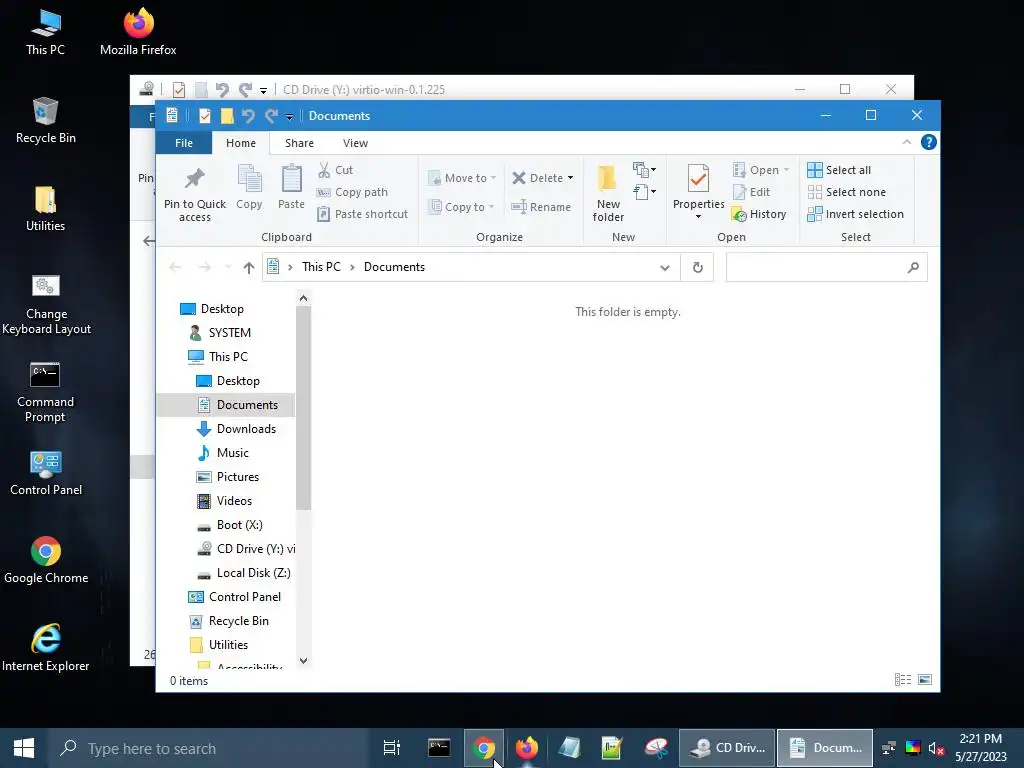The height and width of the screenshot is (768, 1024).
Task: Open Firefox from taskbar
Action: click(x=526, y=748)
